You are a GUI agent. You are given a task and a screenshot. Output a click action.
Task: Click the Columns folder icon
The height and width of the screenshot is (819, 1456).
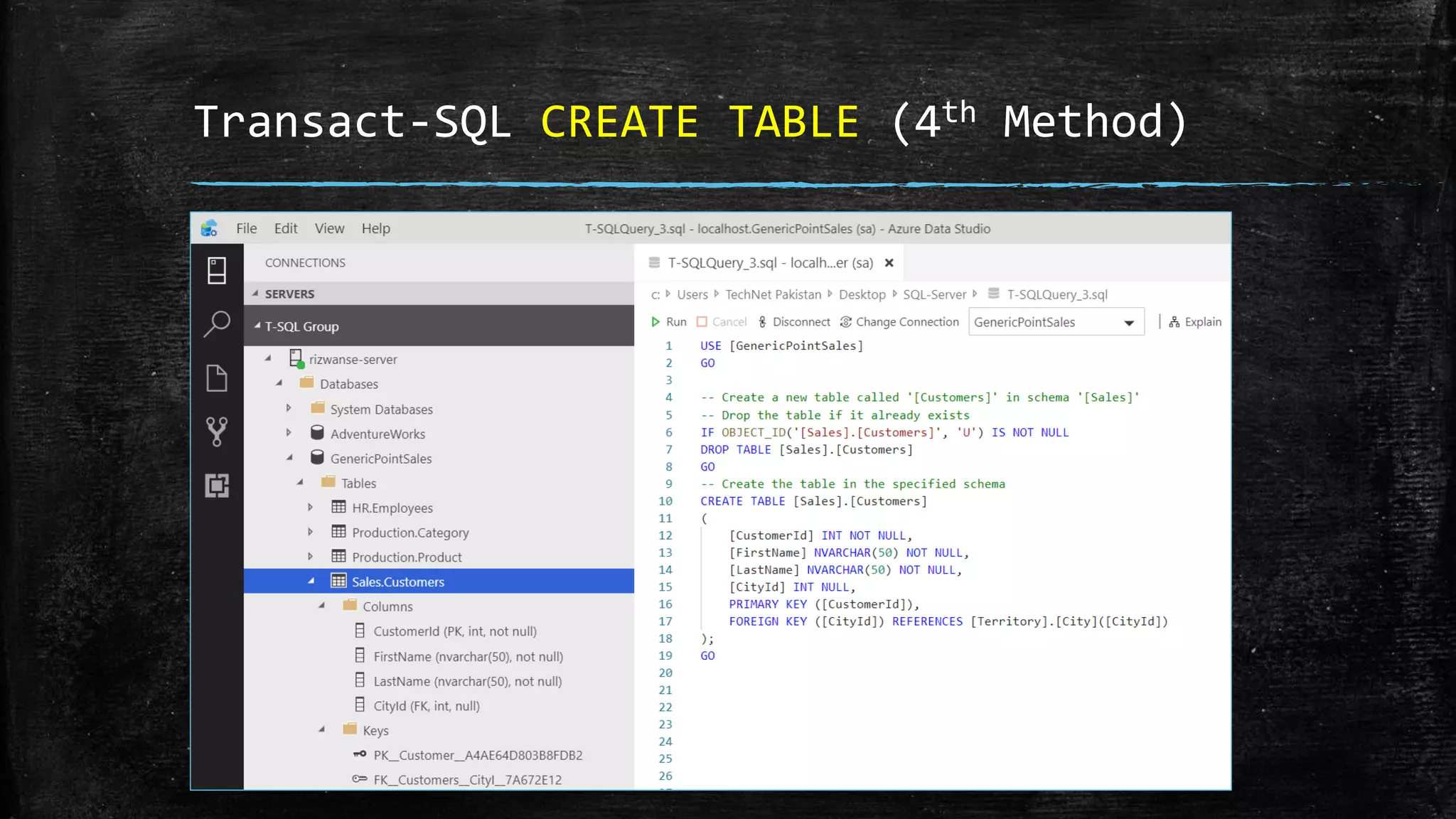pyautogui.click(x=350, y=605)
